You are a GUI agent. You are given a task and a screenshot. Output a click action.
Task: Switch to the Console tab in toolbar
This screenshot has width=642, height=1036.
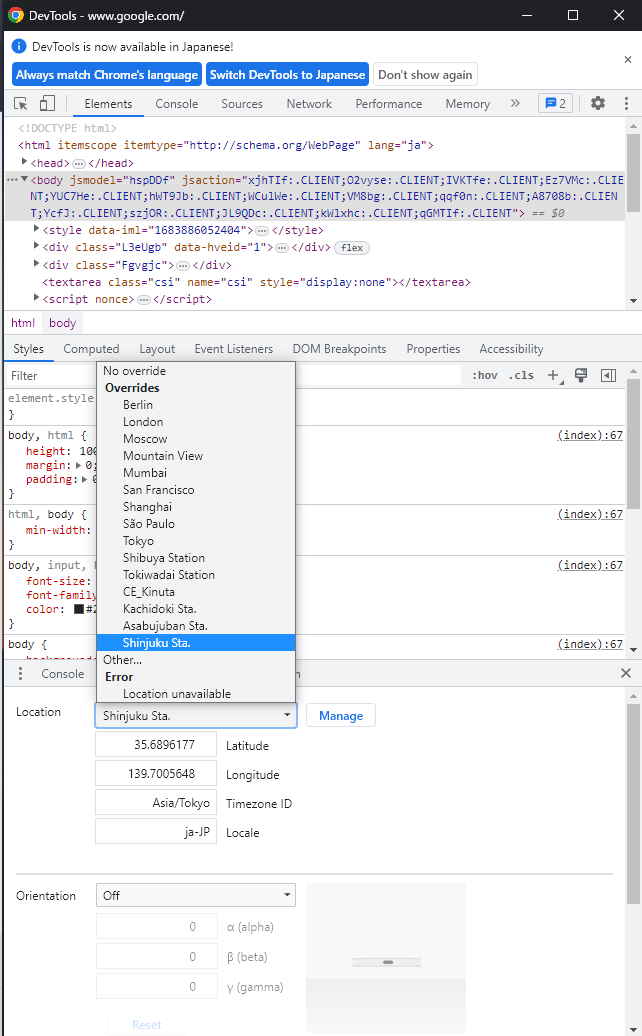[x=176, y=104]
